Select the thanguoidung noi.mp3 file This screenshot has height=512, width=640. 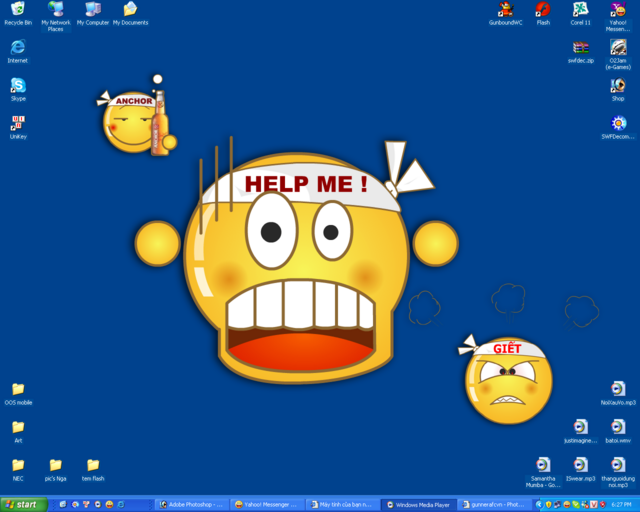pos(618,472)
